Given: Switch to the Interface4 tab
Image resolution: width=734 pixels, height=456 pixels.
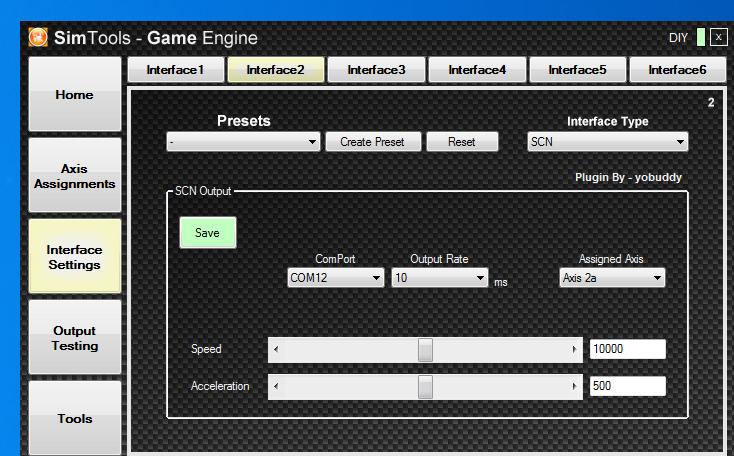Looking at the screenshot, I should [x=477, y=70].
